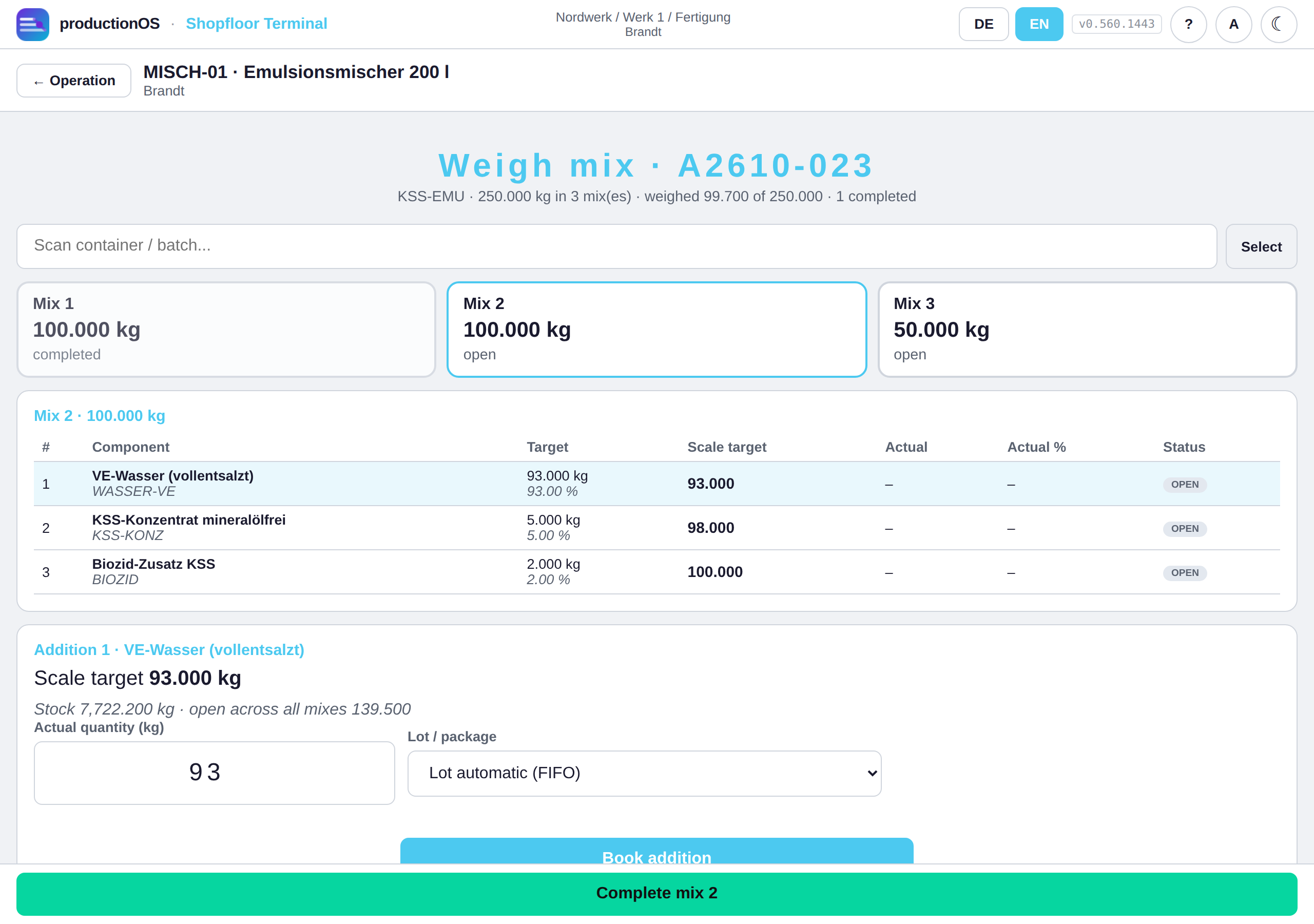This screenshot has height=924, width=1314.
Task: Open the Lot automatic (FIFO) dropdown
Action: 644,773
